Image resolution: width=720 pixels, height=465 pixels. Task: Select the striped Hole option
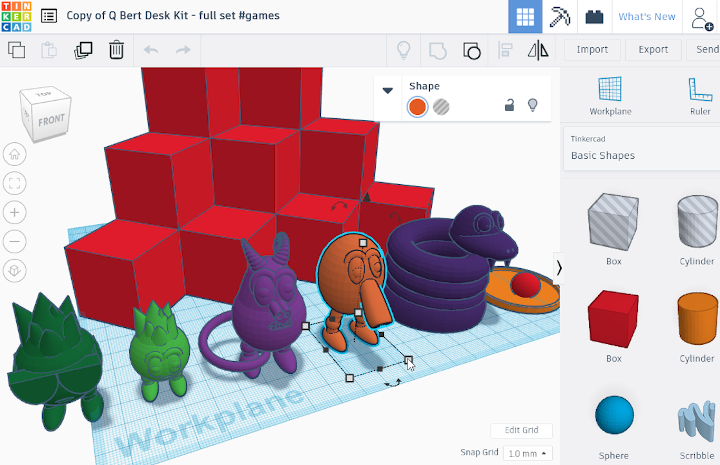[441, 107]
